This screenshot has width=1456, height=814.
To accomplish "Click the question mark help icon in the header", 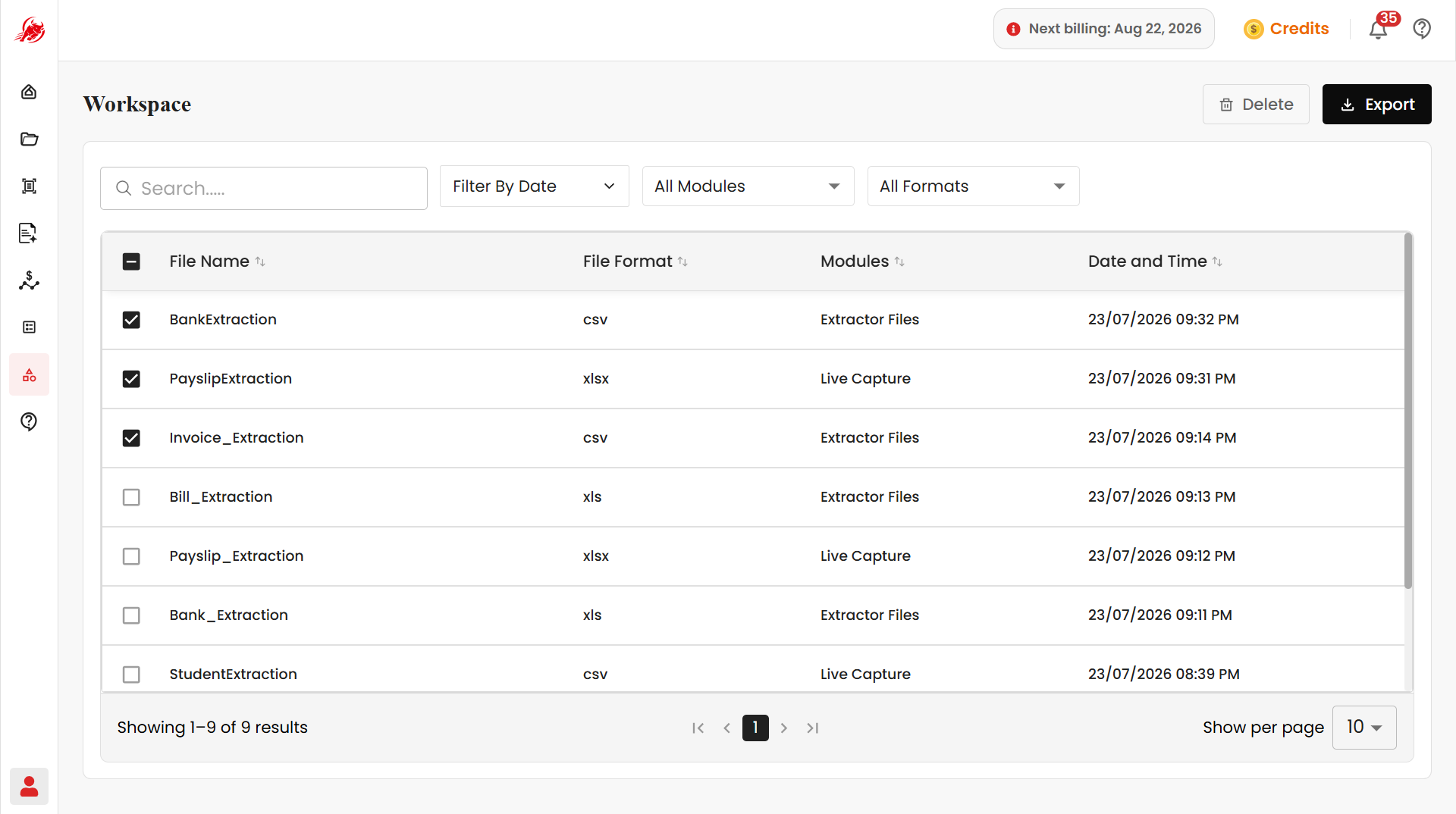I will point(1422,29).
